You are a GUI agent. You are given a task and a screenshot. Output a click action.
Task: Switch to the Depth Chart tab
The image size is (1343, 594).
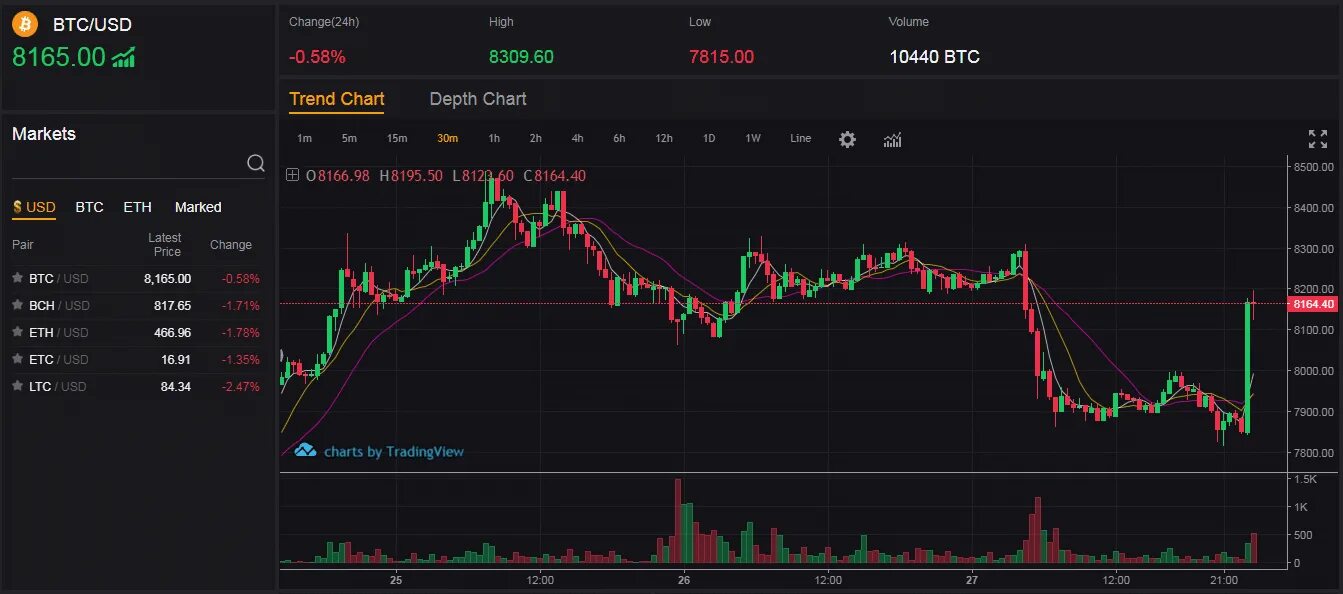(x=477, y=99)
